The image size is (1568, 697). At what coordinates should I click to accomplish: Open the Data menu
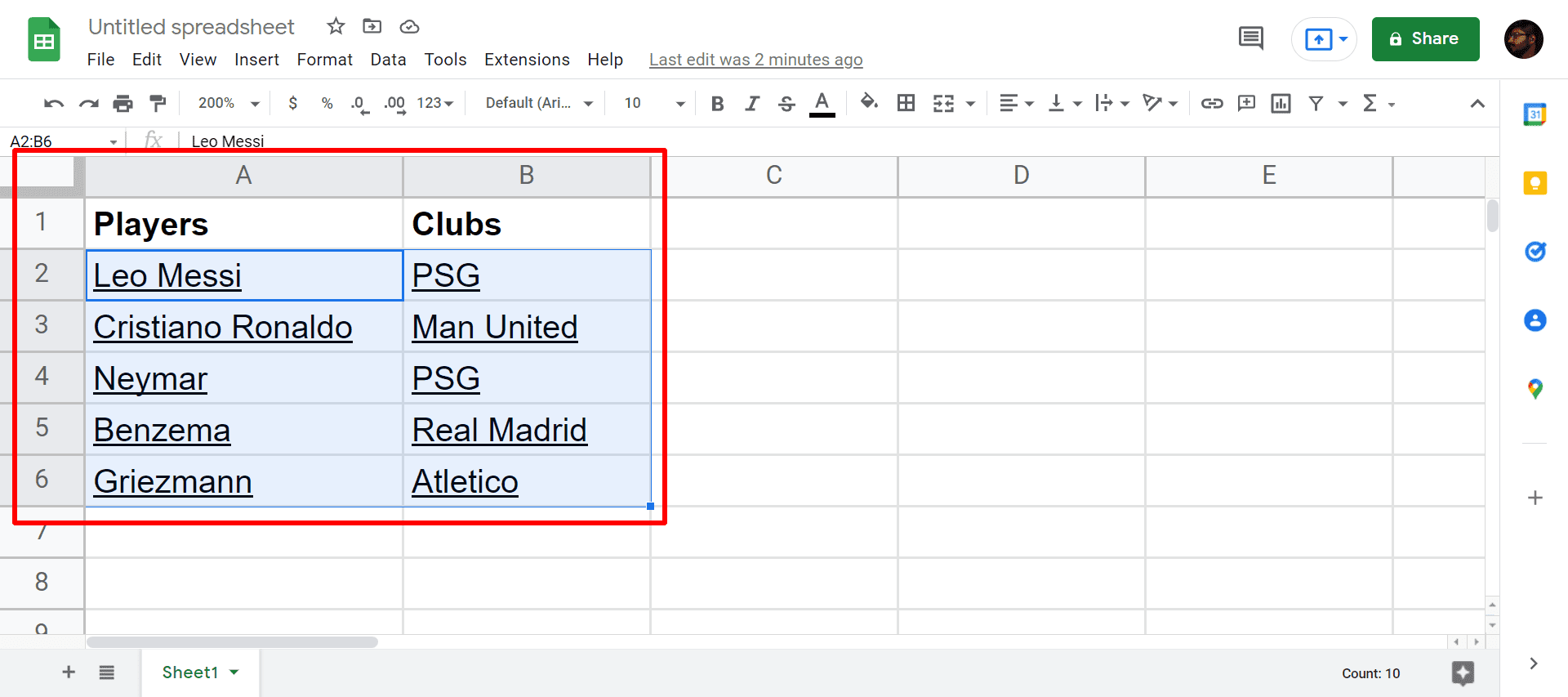pos(388,60)
